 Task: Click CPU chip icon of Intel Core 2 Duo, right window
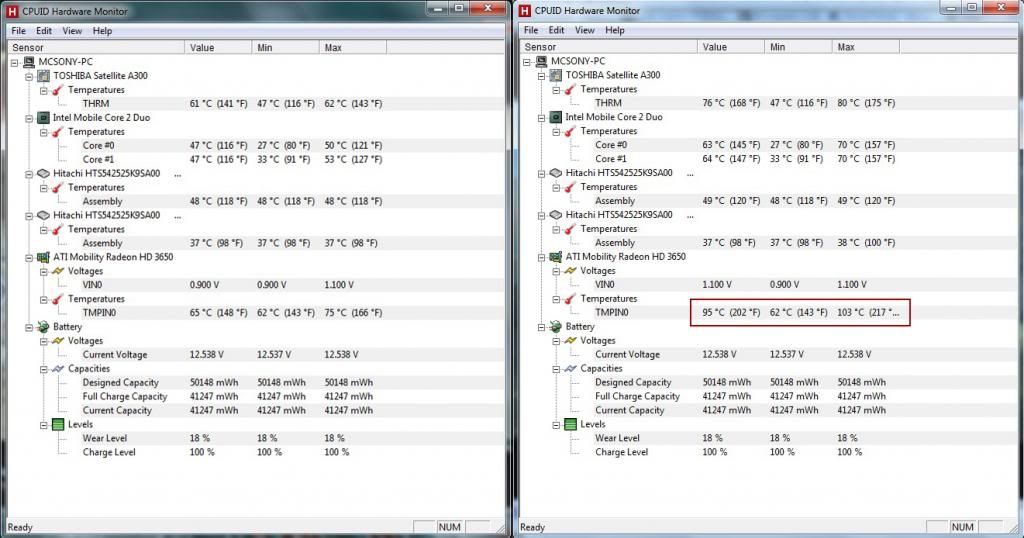556,117
